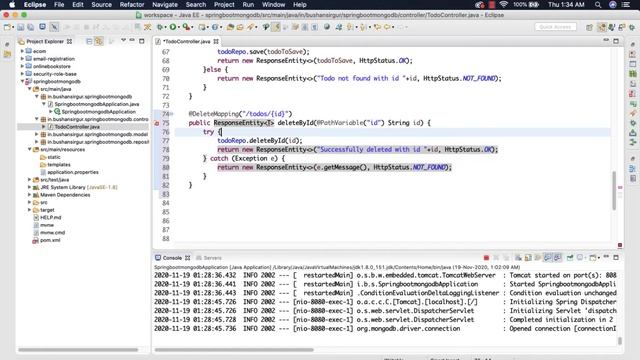This screenshot has width=640, height=360.
Task: Click the Quick Access search field
Action: point(556,27)
